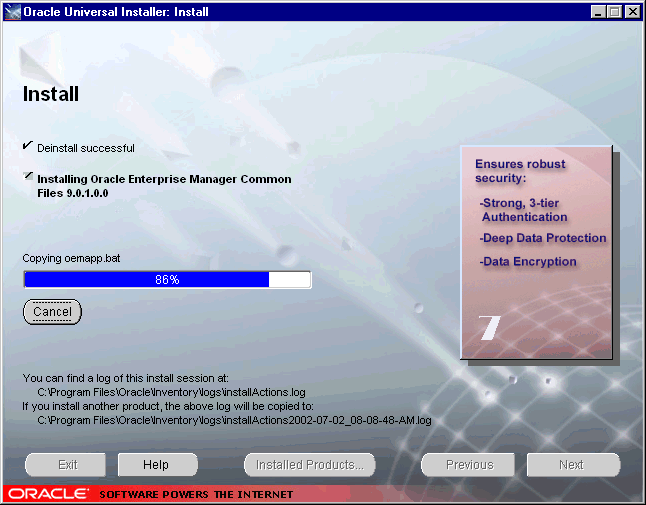Click the 'Copying oemapp.bat' status text
Image resolution: width=646 pixels, height=505 pixels.
pos(71,258)
